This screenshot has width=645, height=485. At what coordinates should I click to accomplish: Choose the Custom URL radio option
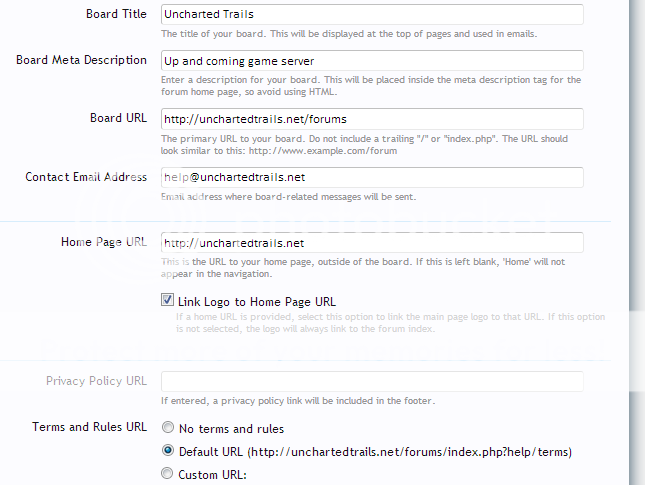pyautogui.click(x=167, y=473)
